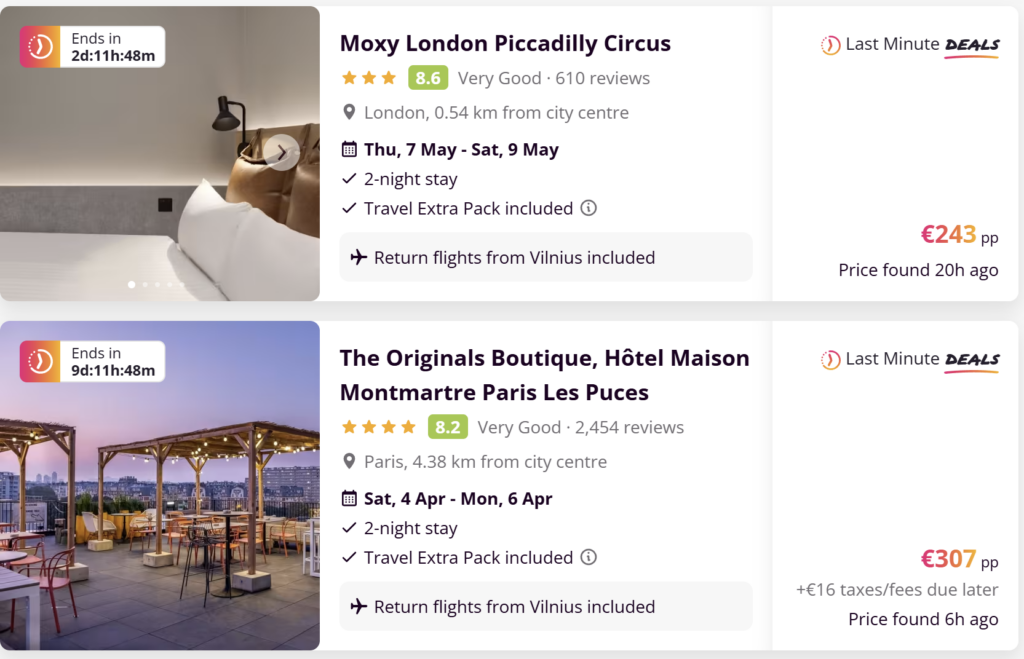1024x659 pixels.
Task: Click Last Minute Deals logo on Moxy card
Action: click(x=909, y=45)
